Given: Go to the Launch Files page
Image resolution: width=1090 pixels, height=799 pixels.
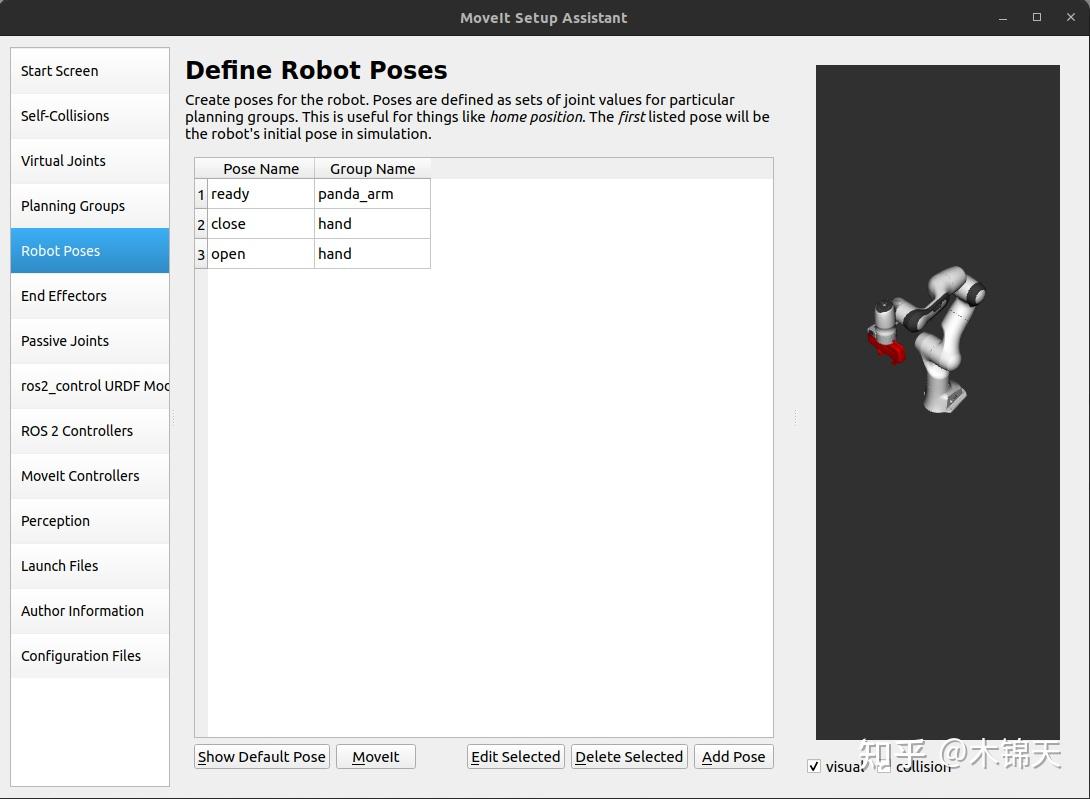Looking at the screenshot, I should click(60, 565).
